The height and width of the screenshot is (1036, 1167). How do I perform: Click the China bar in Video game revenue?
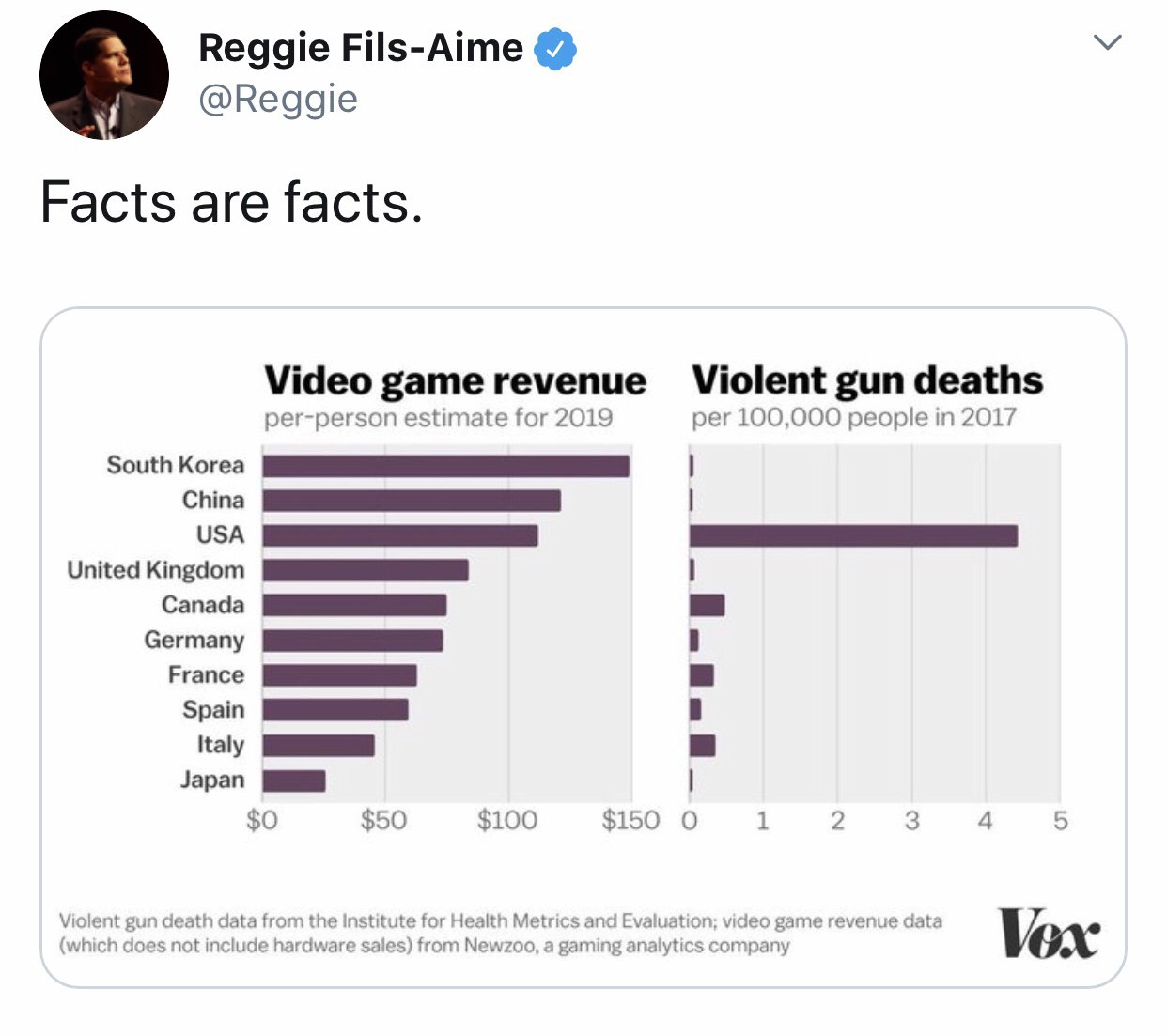[x=409, y=500]
